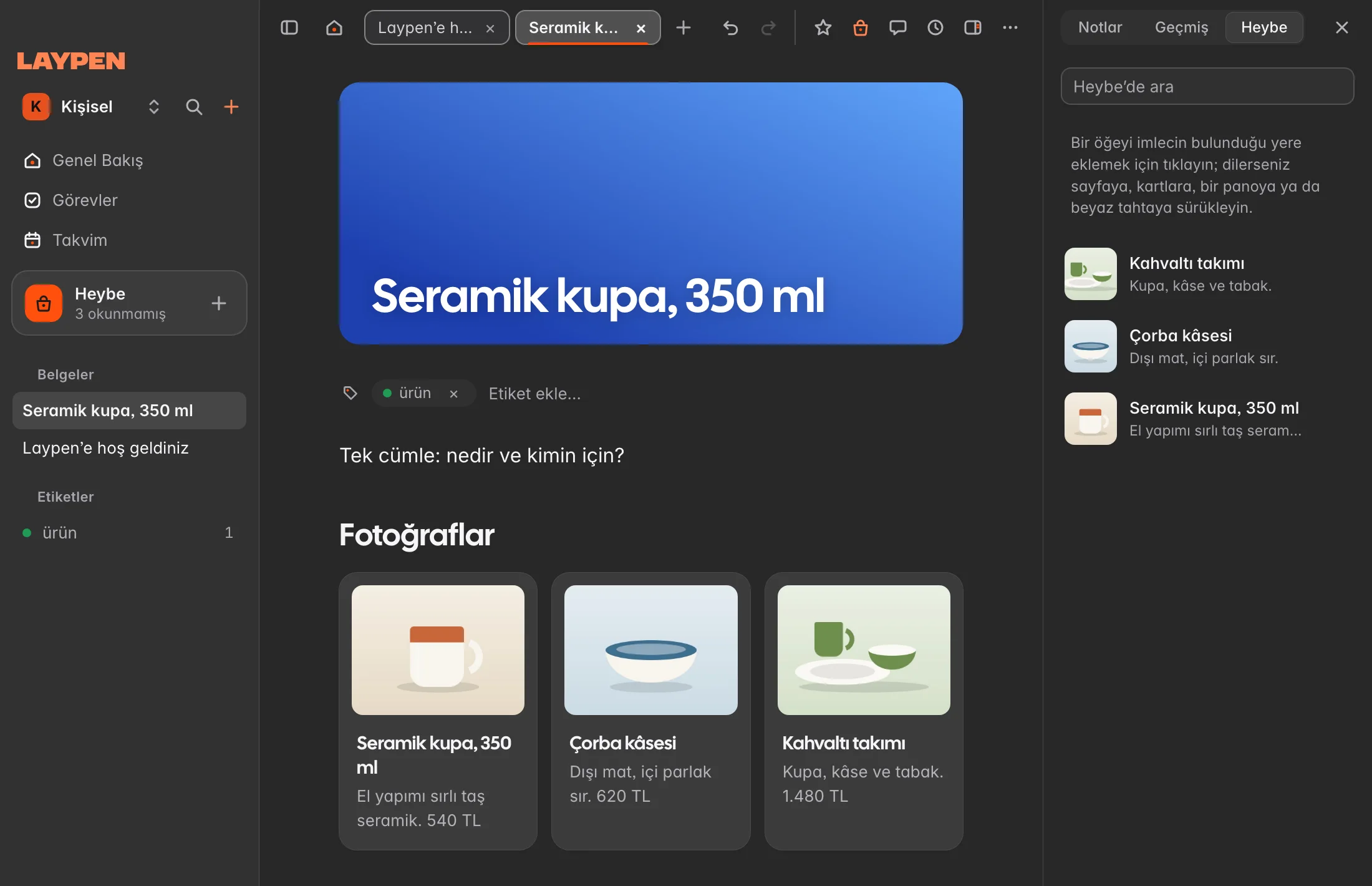1372x886 pixels.
Task: Toggle the left sidebar panel icon
Action: click(x=289, y=27)
